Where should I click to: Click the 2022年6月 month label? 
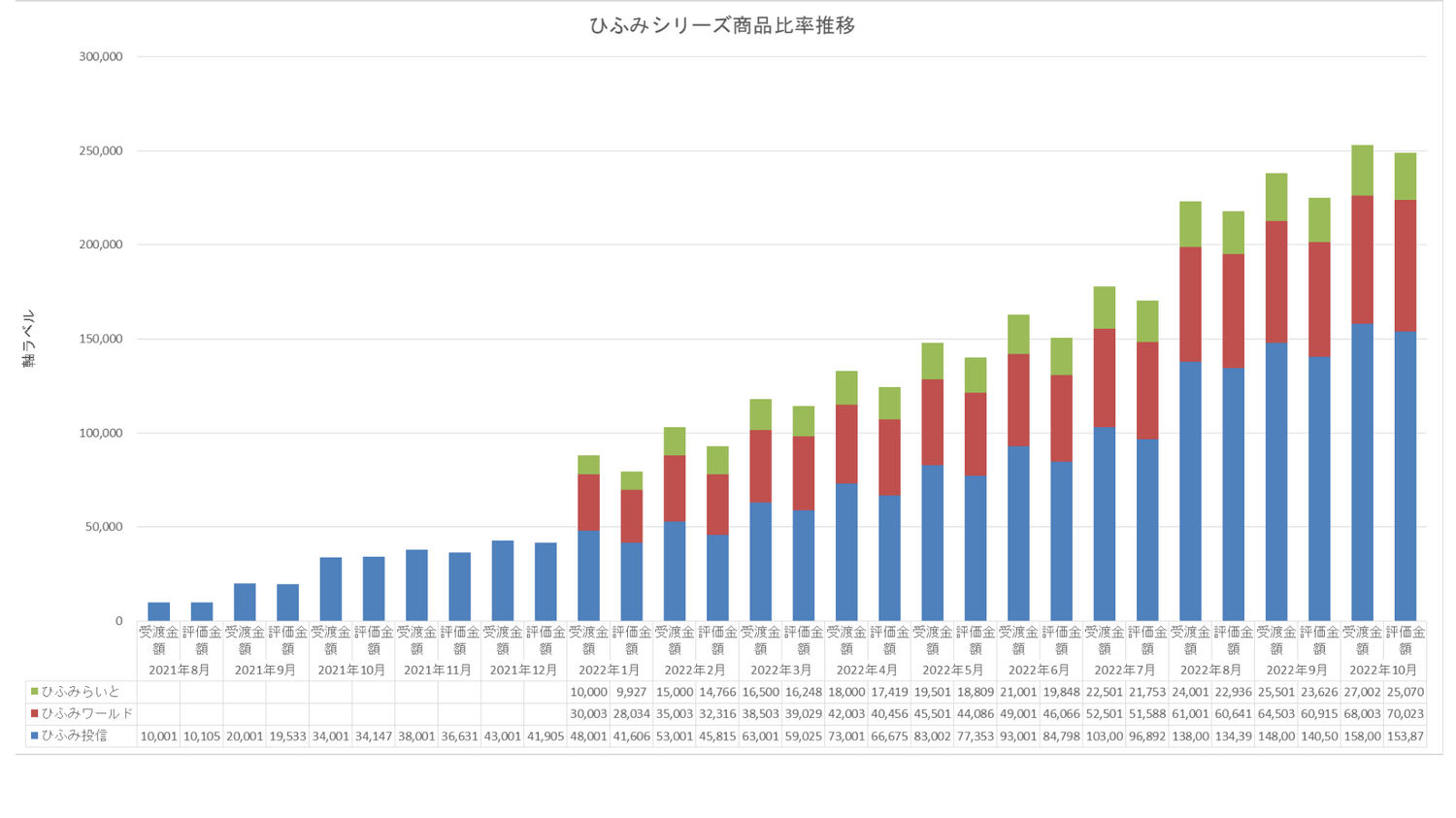pos(1040,671)
